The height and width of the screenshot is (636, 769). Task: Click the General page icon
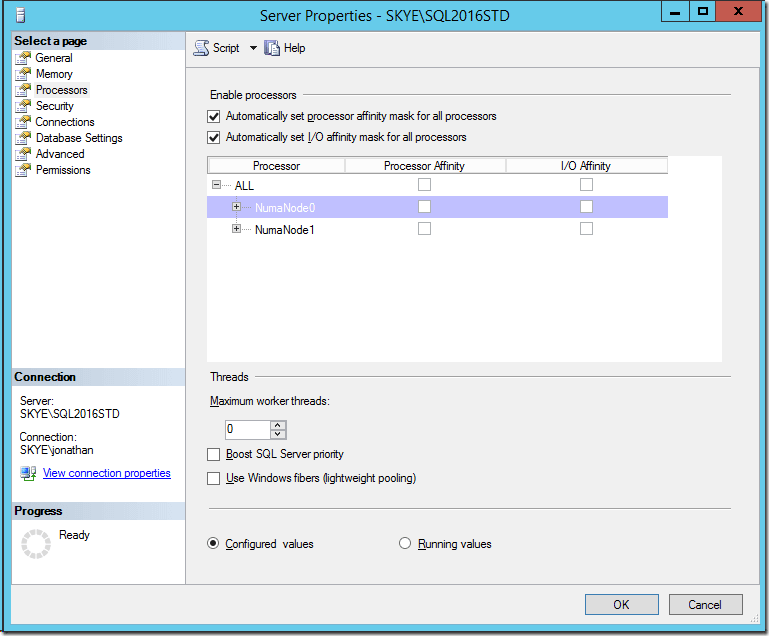click(x=23, y=58)
